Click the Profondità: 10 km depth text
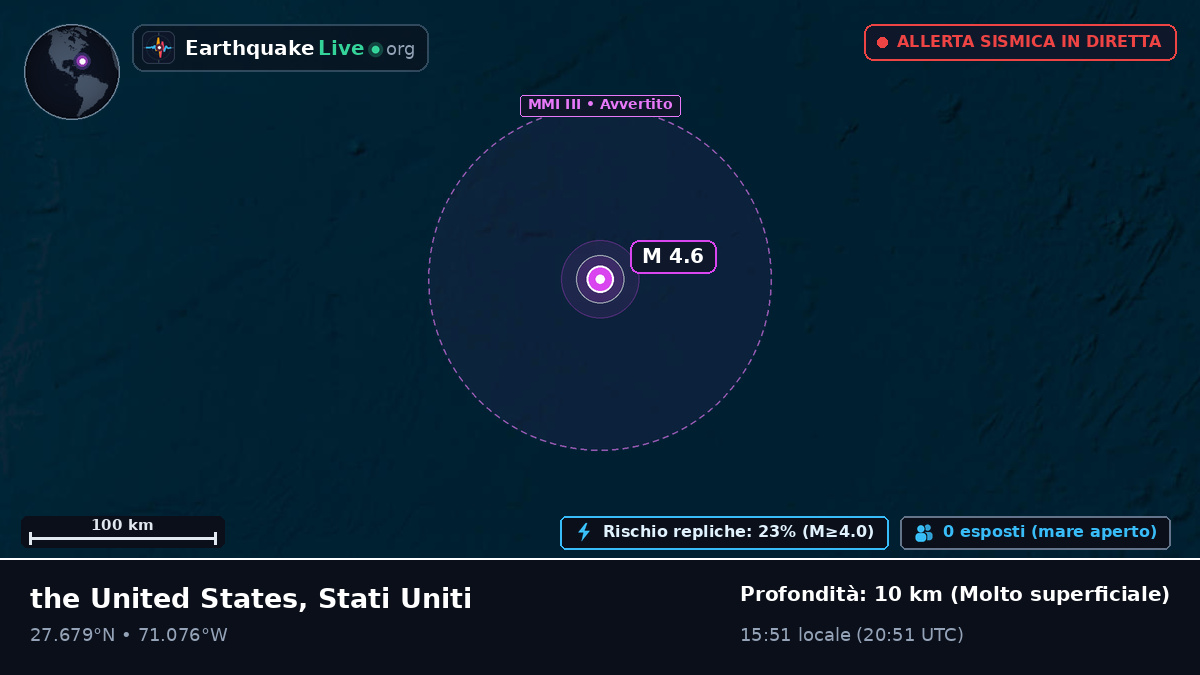The width and height of the screenshot is (1200, 675). [955, 594]
